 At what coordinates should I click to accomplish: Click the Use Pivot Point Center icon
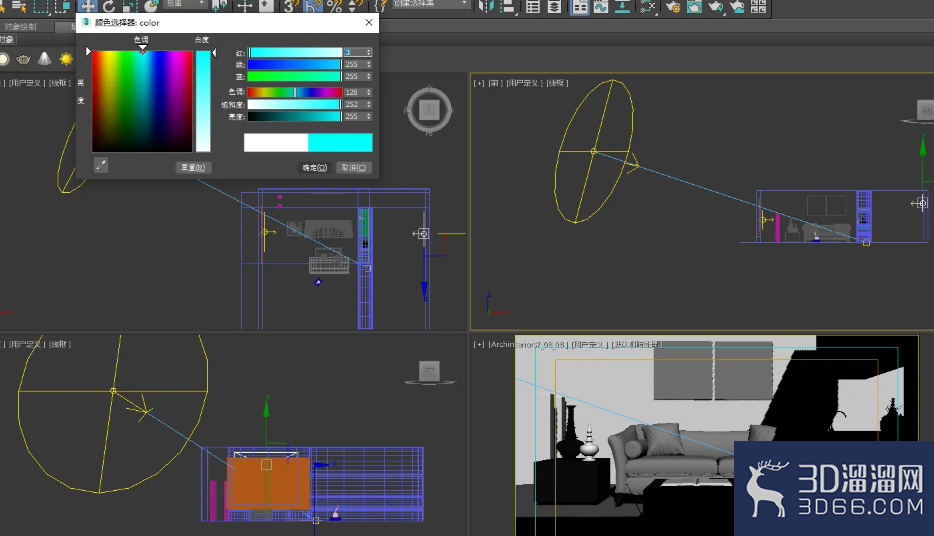pos(220,6)
